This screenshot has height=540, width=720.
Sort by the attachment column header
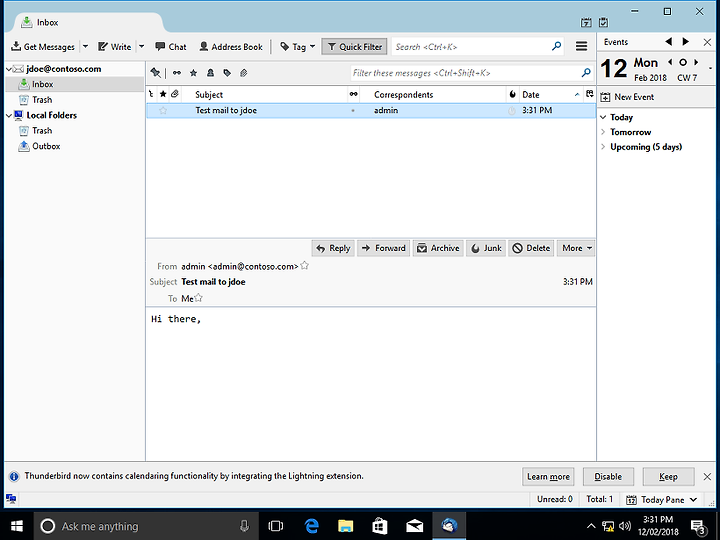pos(174,94)
